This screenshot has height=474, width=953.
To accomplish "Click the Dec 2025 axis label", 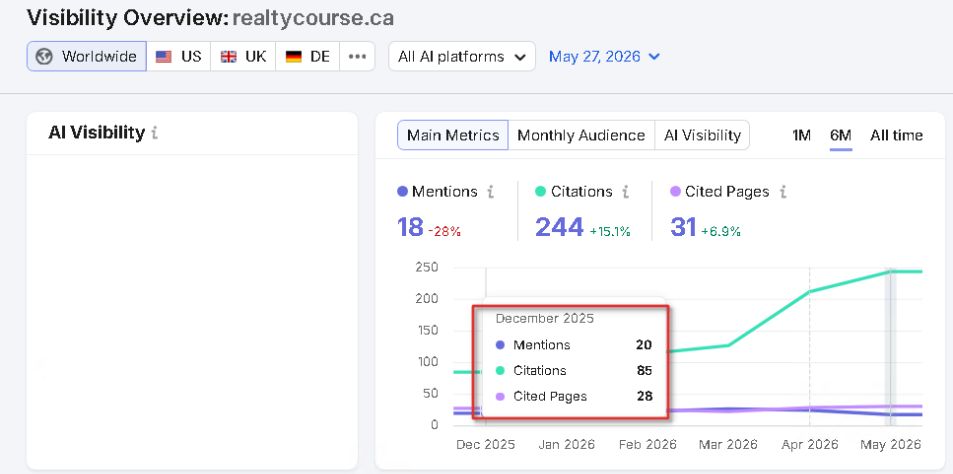I will click(x=486, y=445).
